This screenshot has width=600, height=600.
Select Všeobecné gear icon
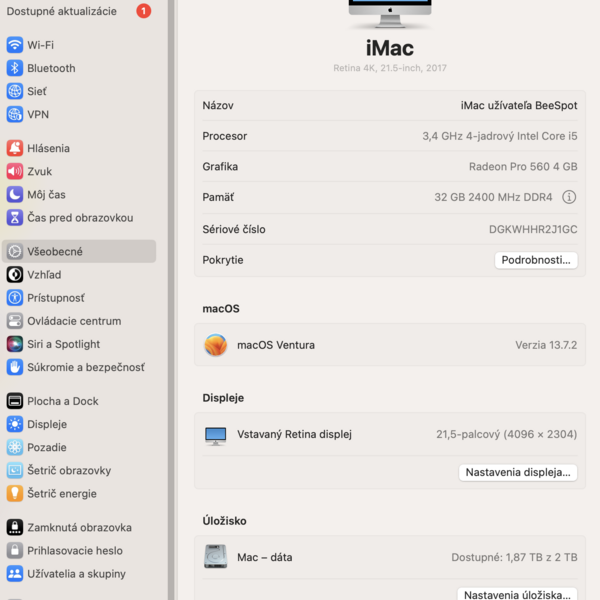click(15, 251)
